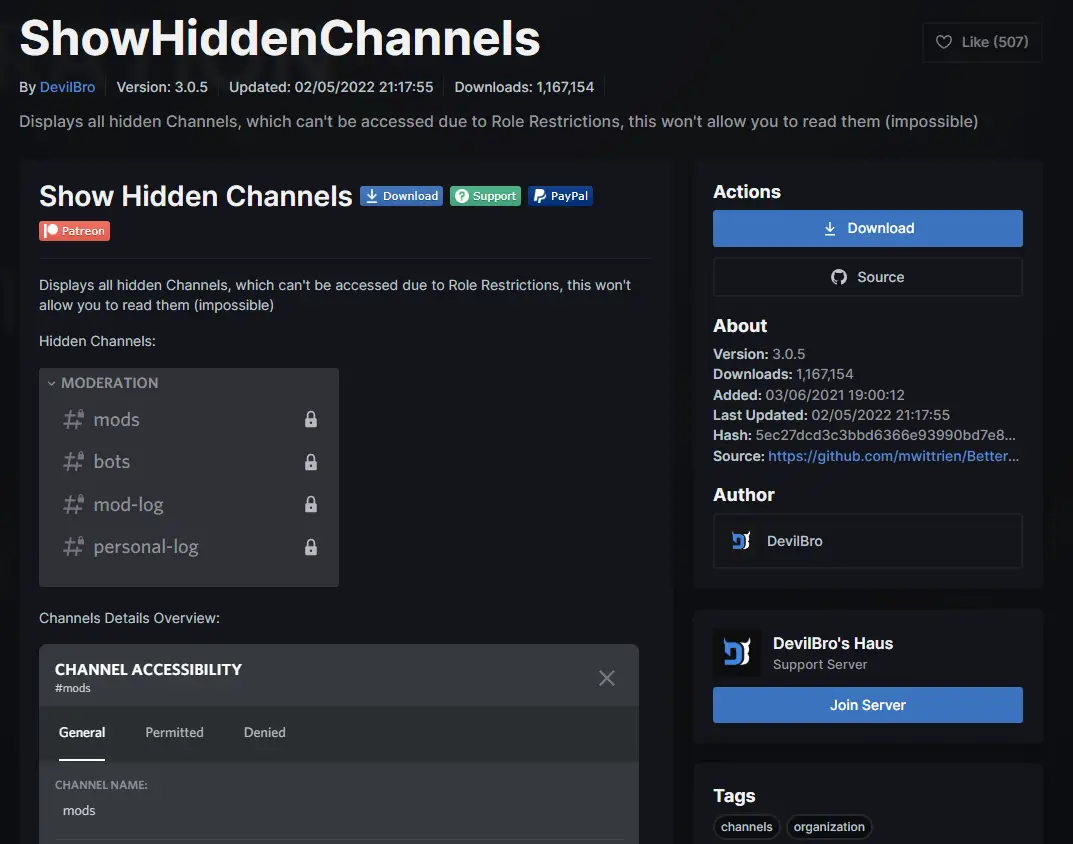Close the Channel Accessibility panel
This screenshot has width=1073, height=844.
607,678
